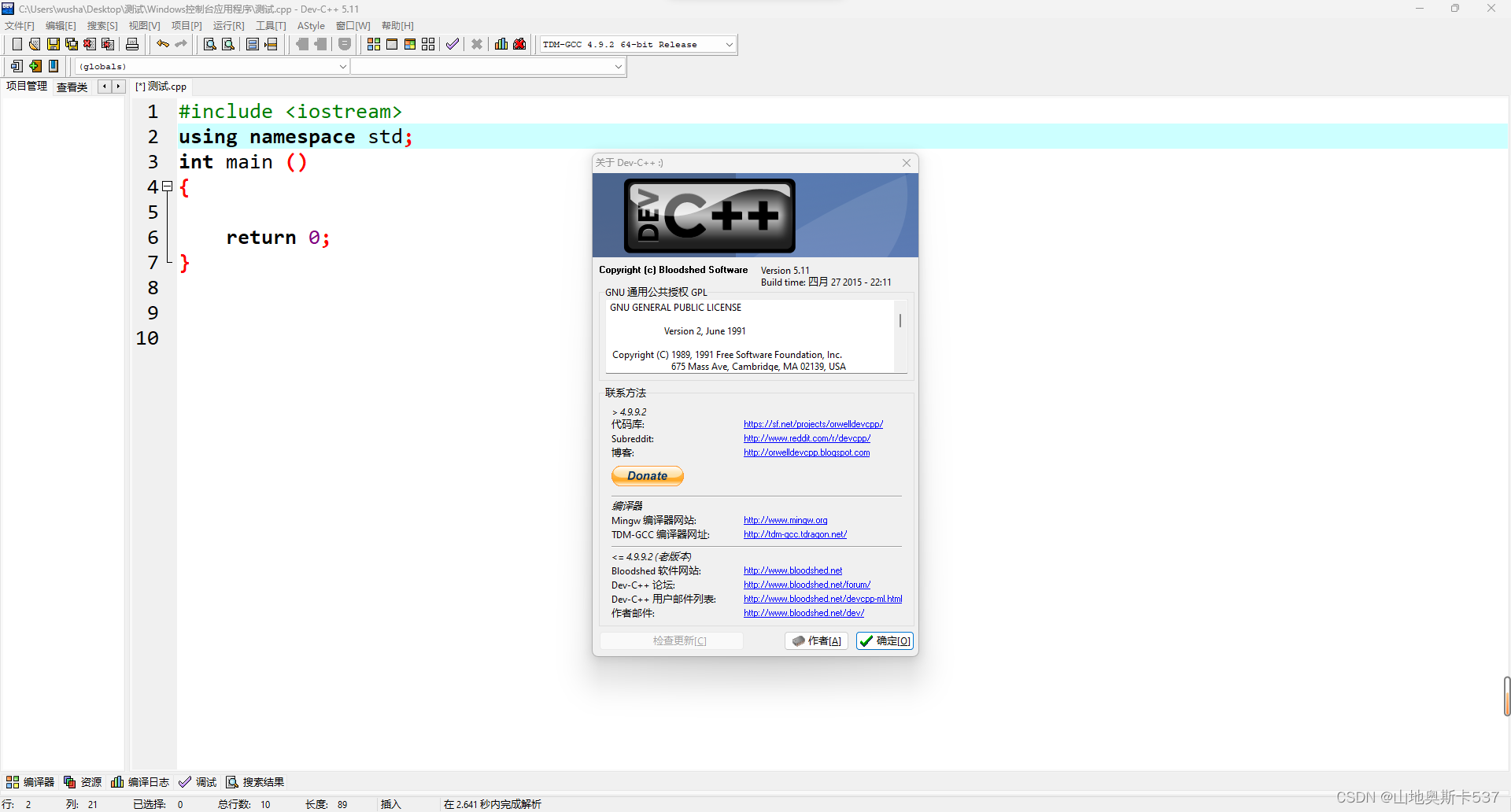Click the Redo arrow icon

click(181, 44)
